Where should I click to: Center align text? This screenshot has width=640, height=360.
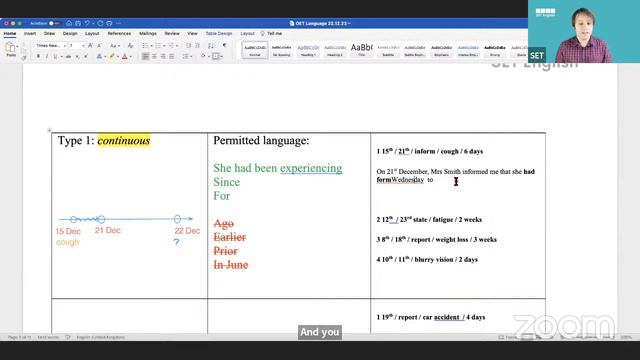(x=154, y=56)
